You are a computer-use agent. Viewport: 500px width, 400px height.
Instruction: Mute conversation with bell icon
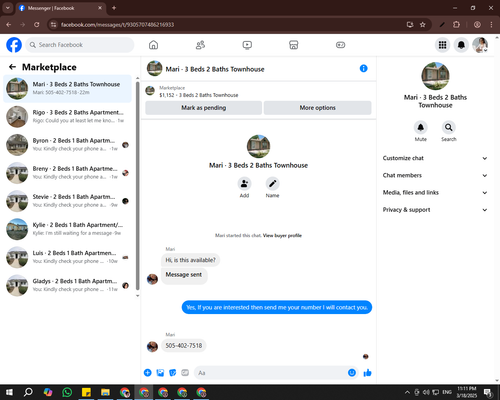point(421,127)
